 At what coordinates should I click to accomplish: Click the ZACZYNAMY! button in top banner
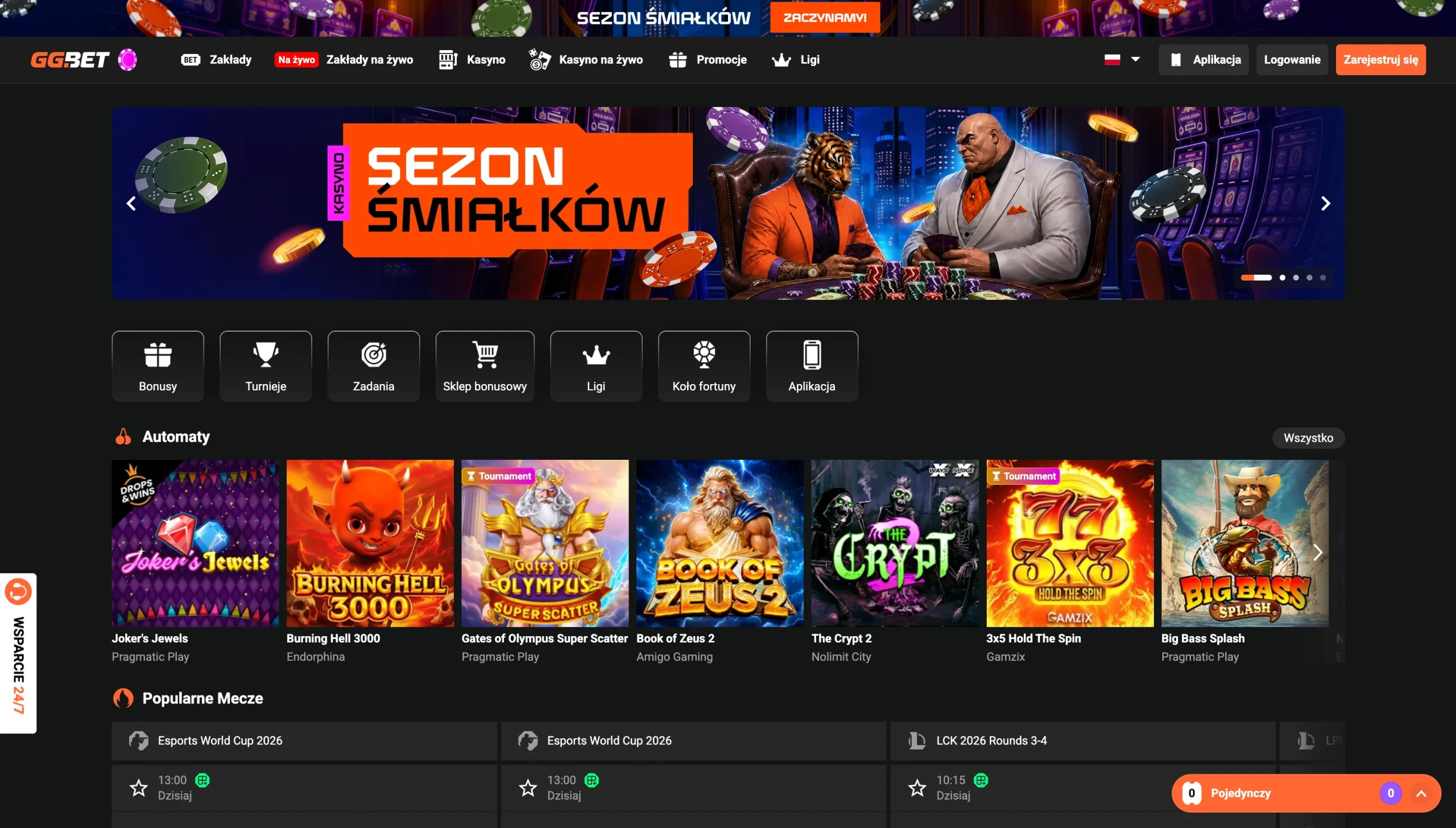click(825, 18)
